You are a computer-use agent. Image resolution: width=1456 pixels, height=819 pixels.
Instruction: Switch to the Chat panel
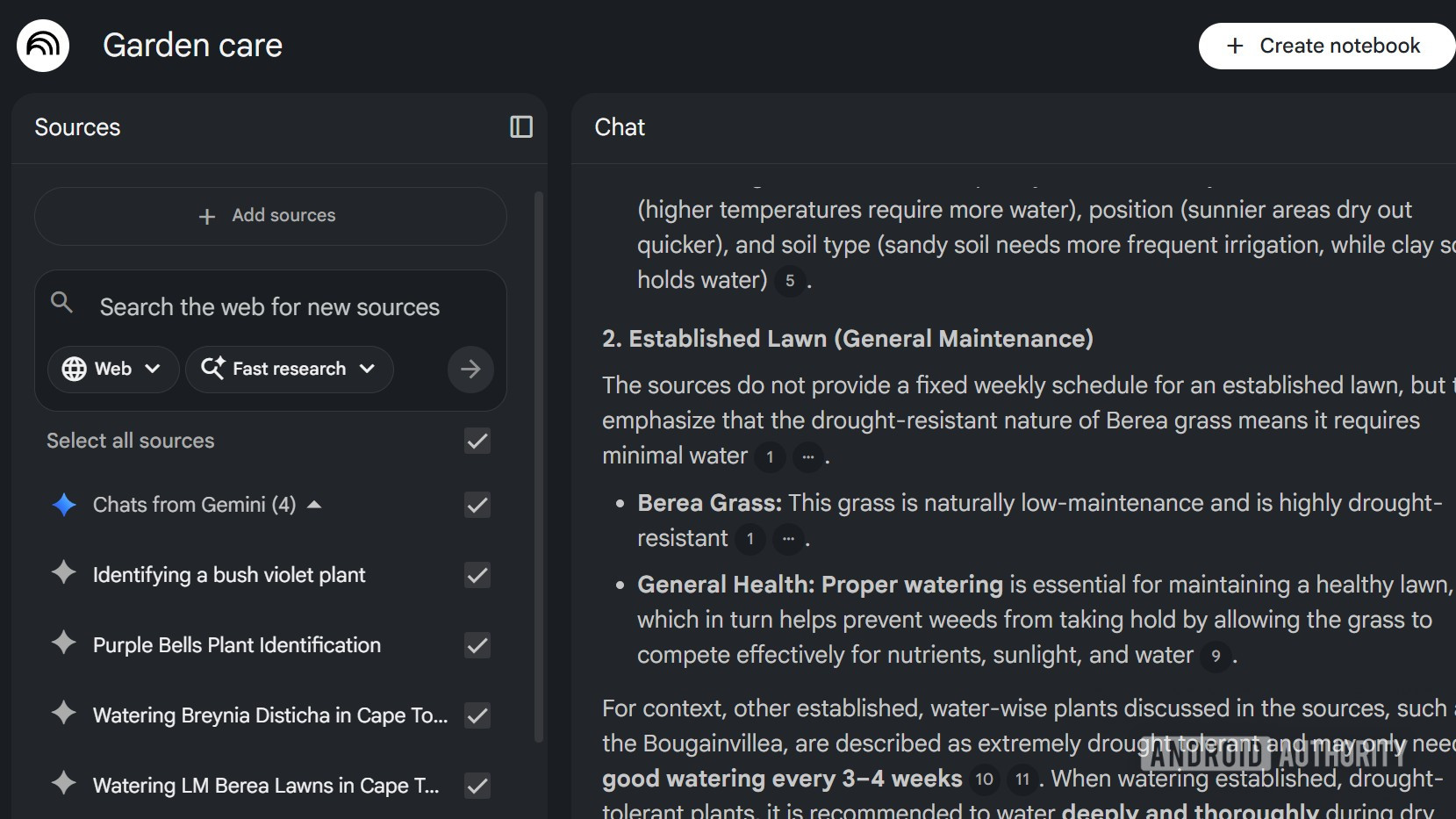click(619, 127)
